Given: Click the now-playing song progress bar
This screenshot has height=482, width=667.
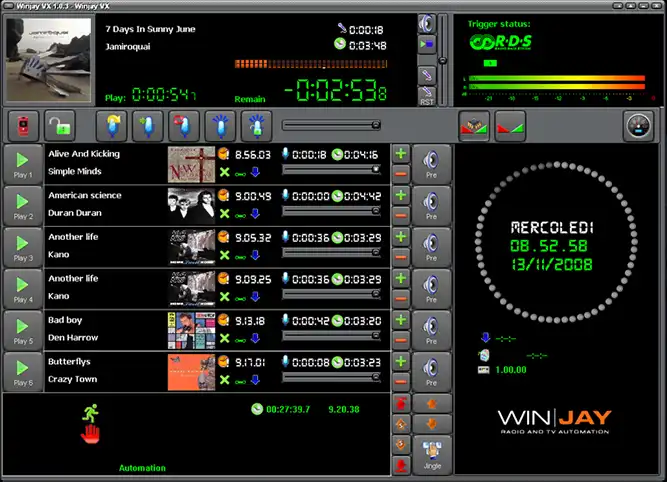Looking at the screenshot, I should (x=311, y=64).
